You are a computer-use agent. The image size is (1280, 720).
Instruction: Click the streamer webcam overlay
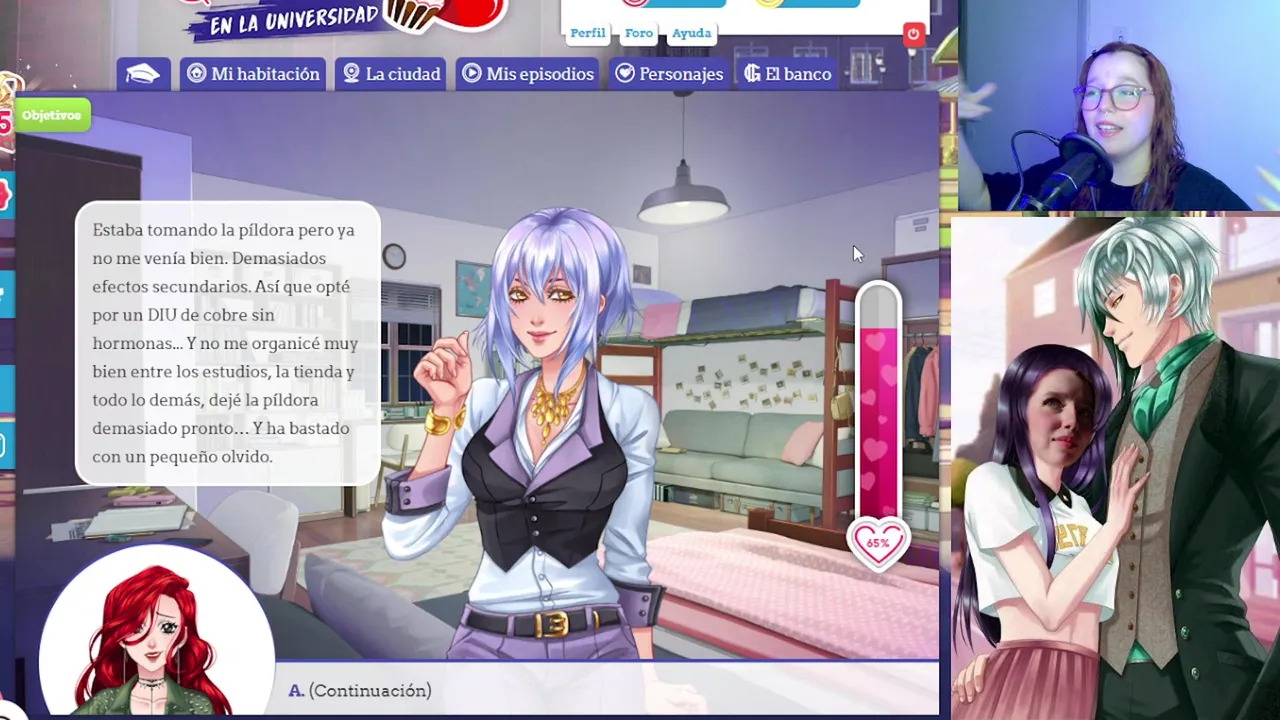point(1118,105)
